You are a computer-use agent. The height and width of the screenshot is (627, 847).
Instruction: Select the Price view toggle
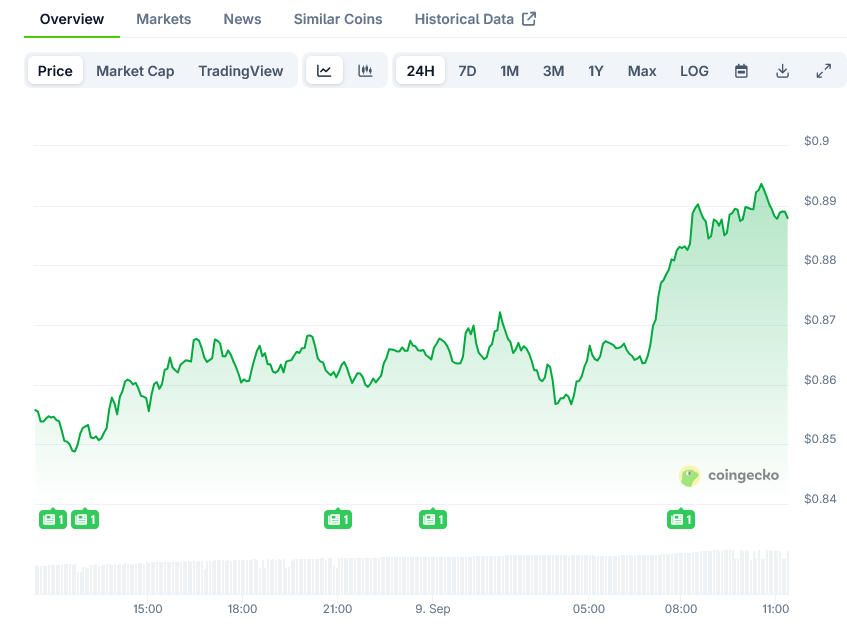[55, 71]
